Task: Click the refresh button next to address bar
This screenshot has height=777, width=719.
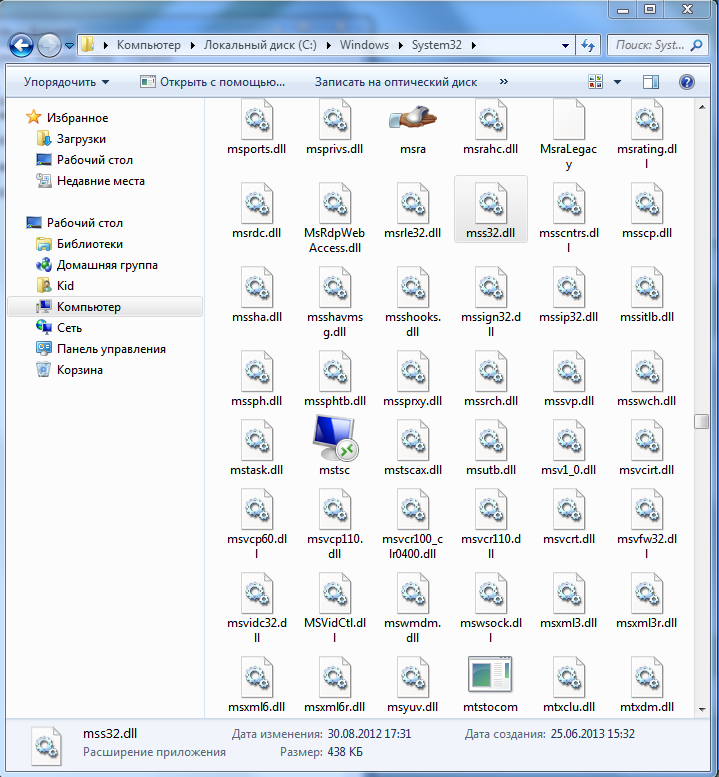Action: pyautogui.click(x=588, y=46)
